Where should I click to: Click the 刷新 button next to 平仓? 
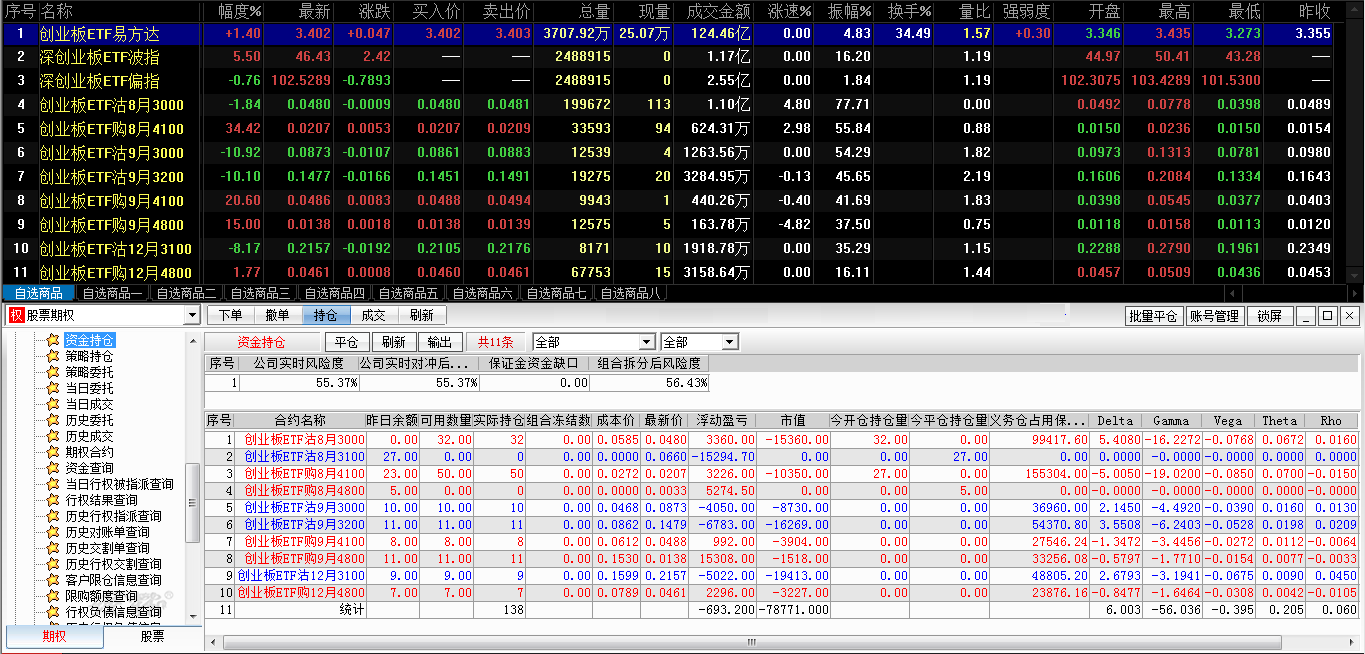[393, 342]
